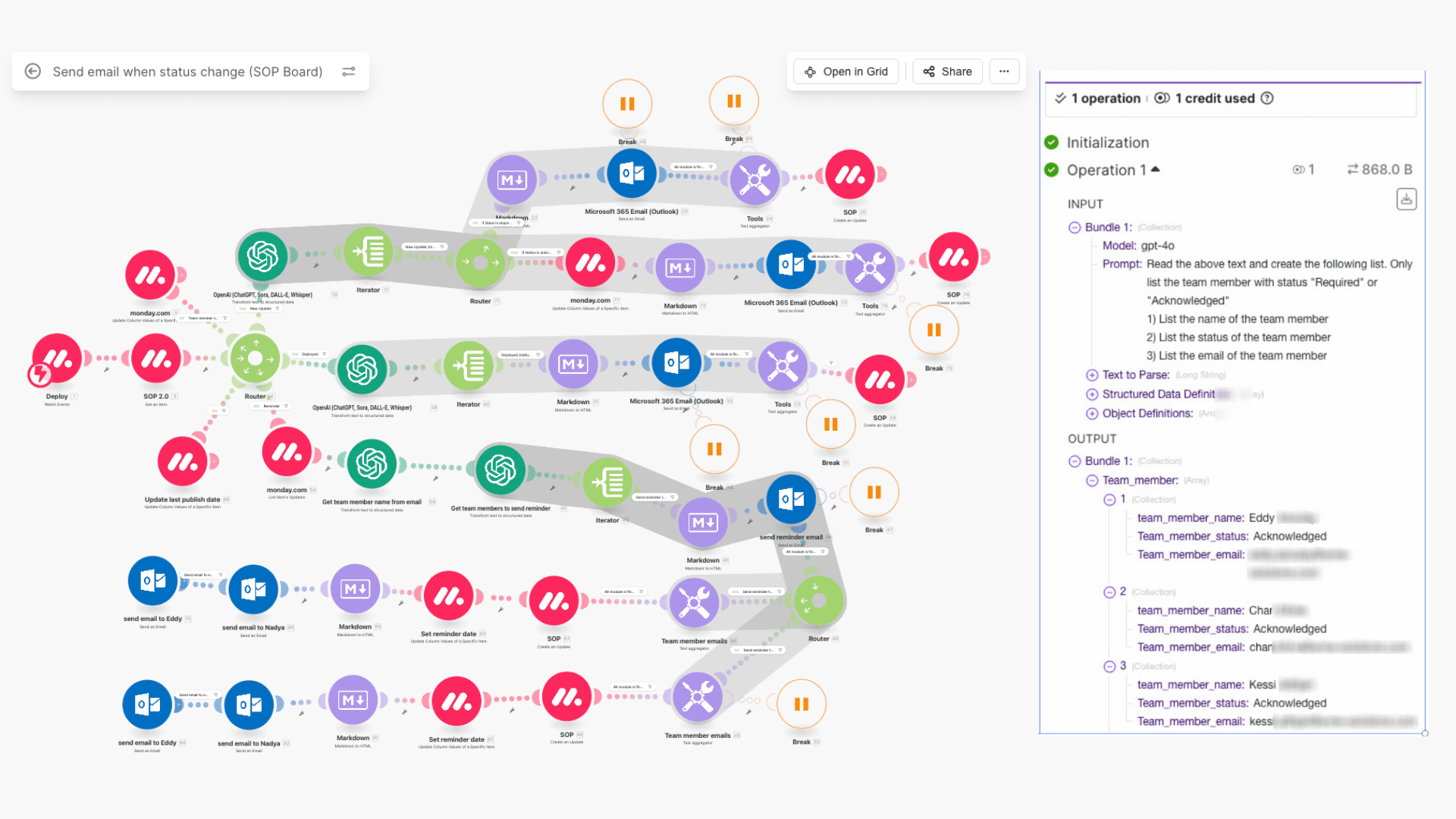
Task: Select the Break module at top left
Action: click(x=627, y=104)
